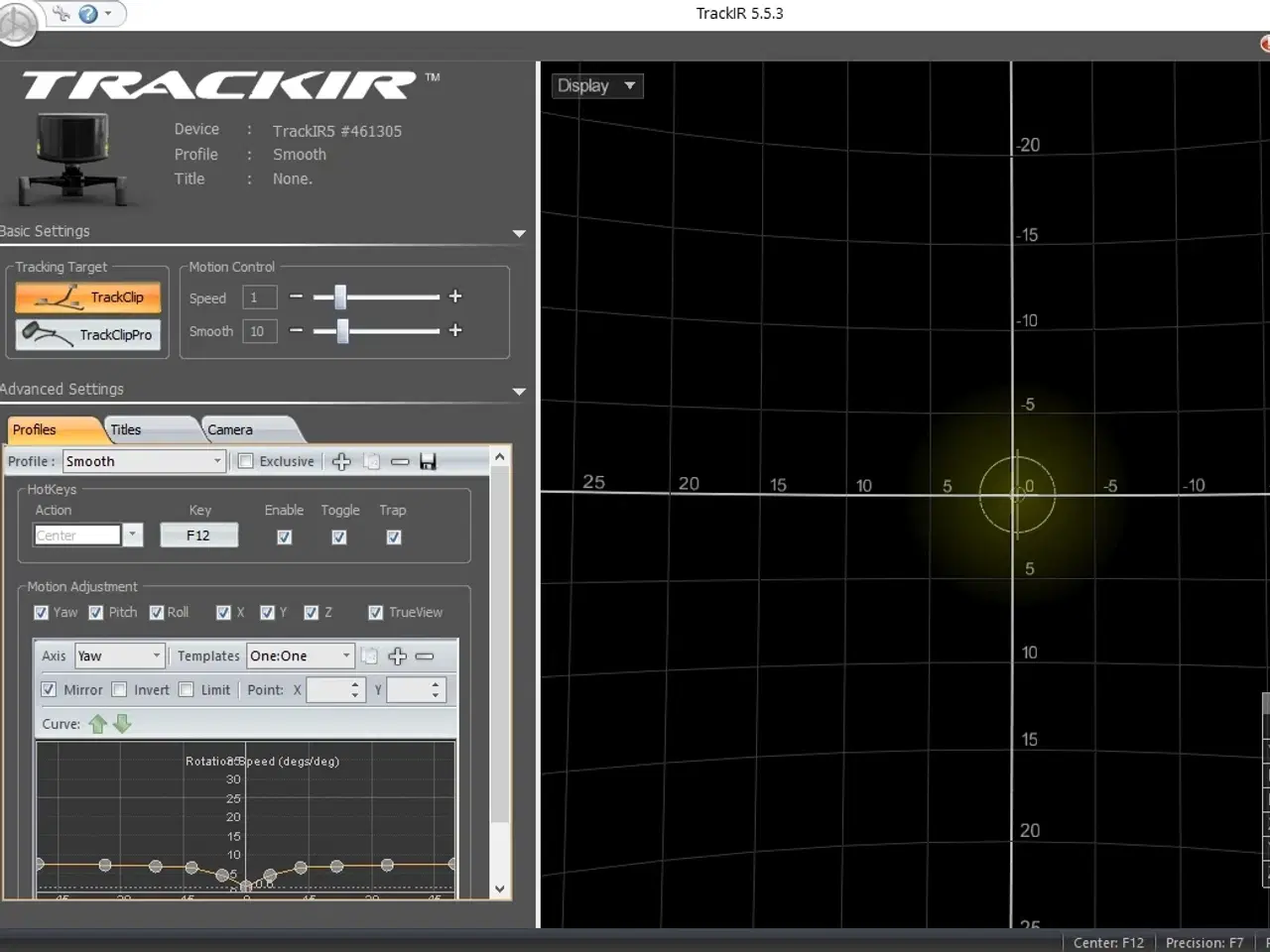Image resolution: width=1270 pixels, height=952 pixels.
Task: Select the curve center control point
Action: [x=246, y=885]
